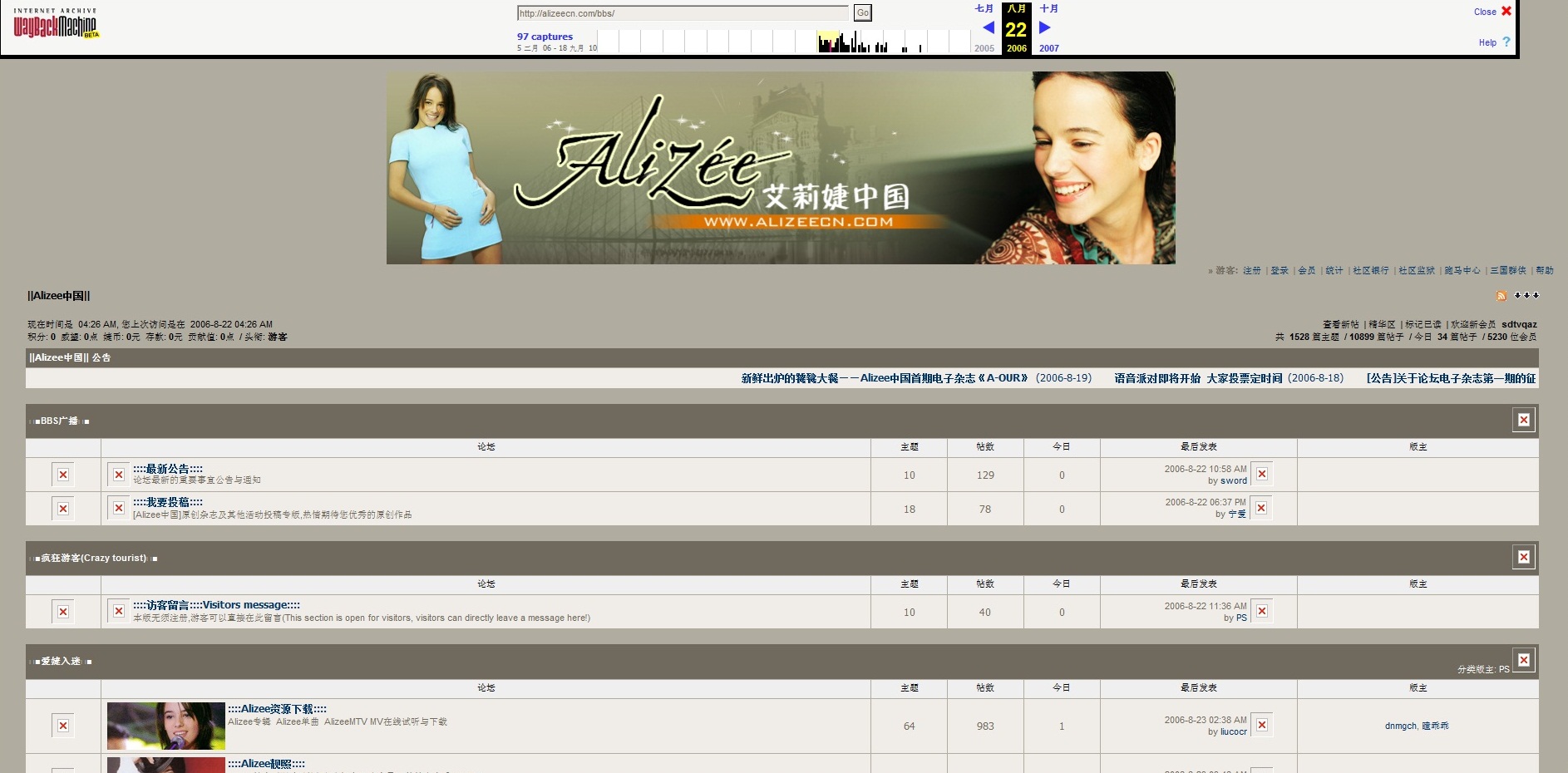Open user sword's profile link
1568x773 pixels.
click(1234, 481)
